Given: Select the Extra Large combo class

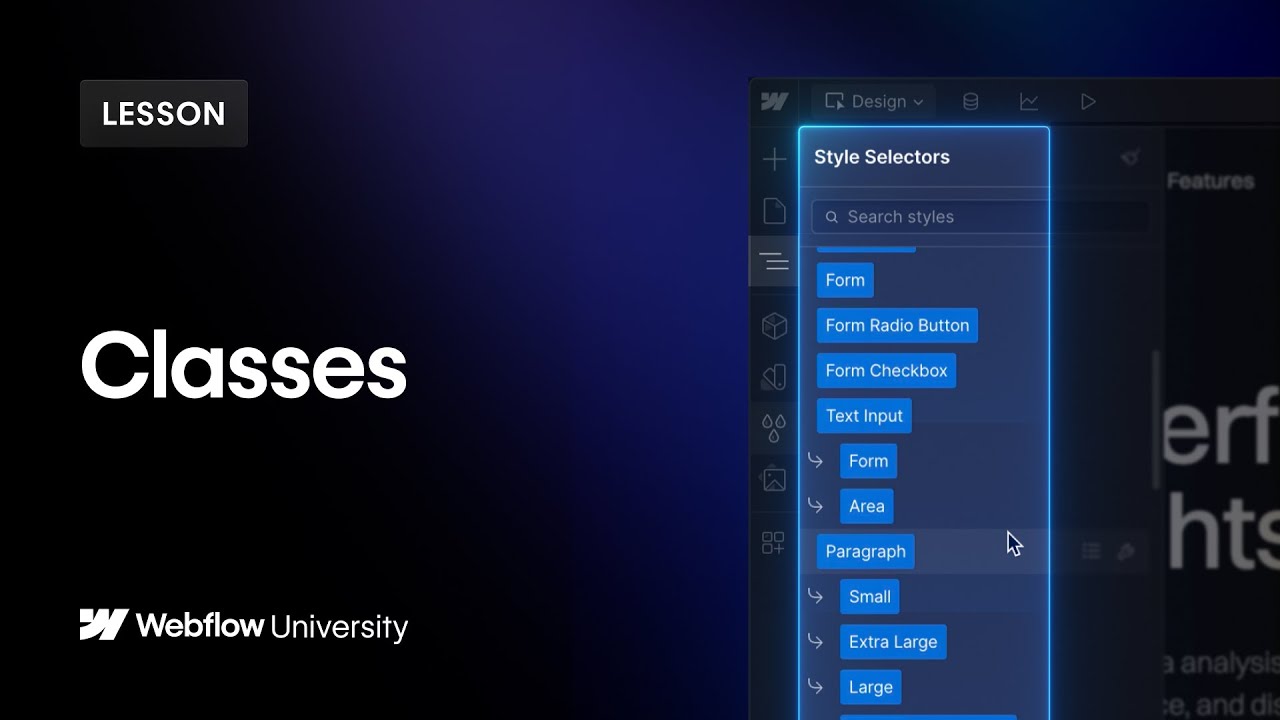Looking at the screenshot, I should (893, 642).
